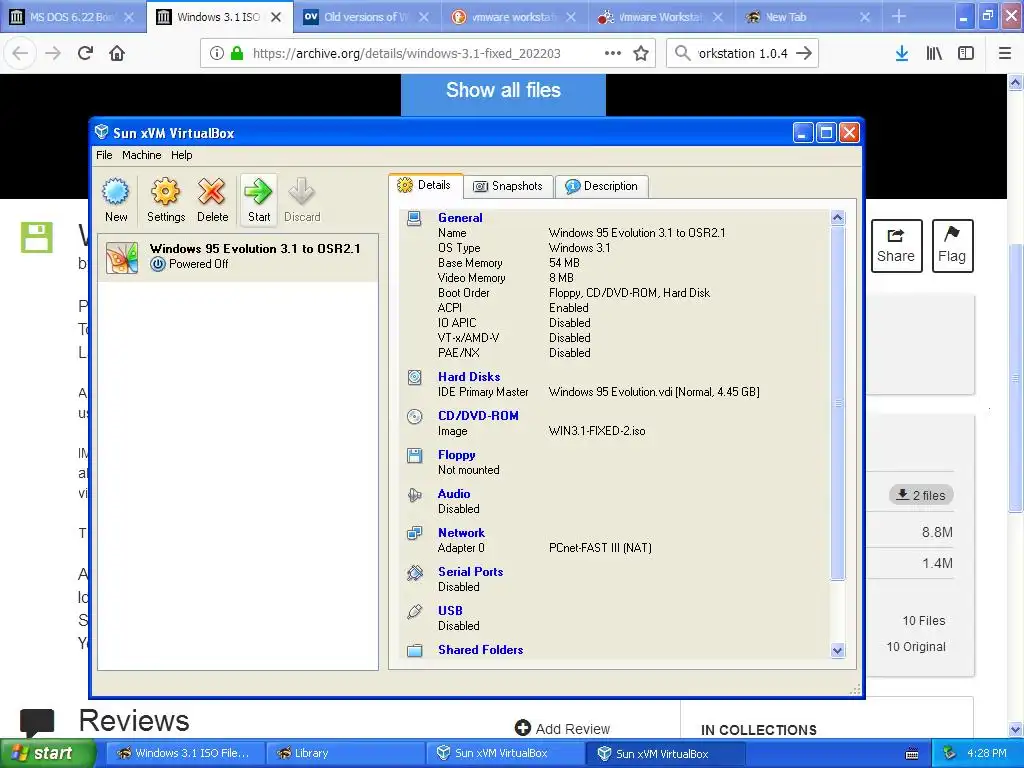The height and width of the screenshot is (768, 1024).
Task: Click the Audio speaker icon
Action: point(414,494)
